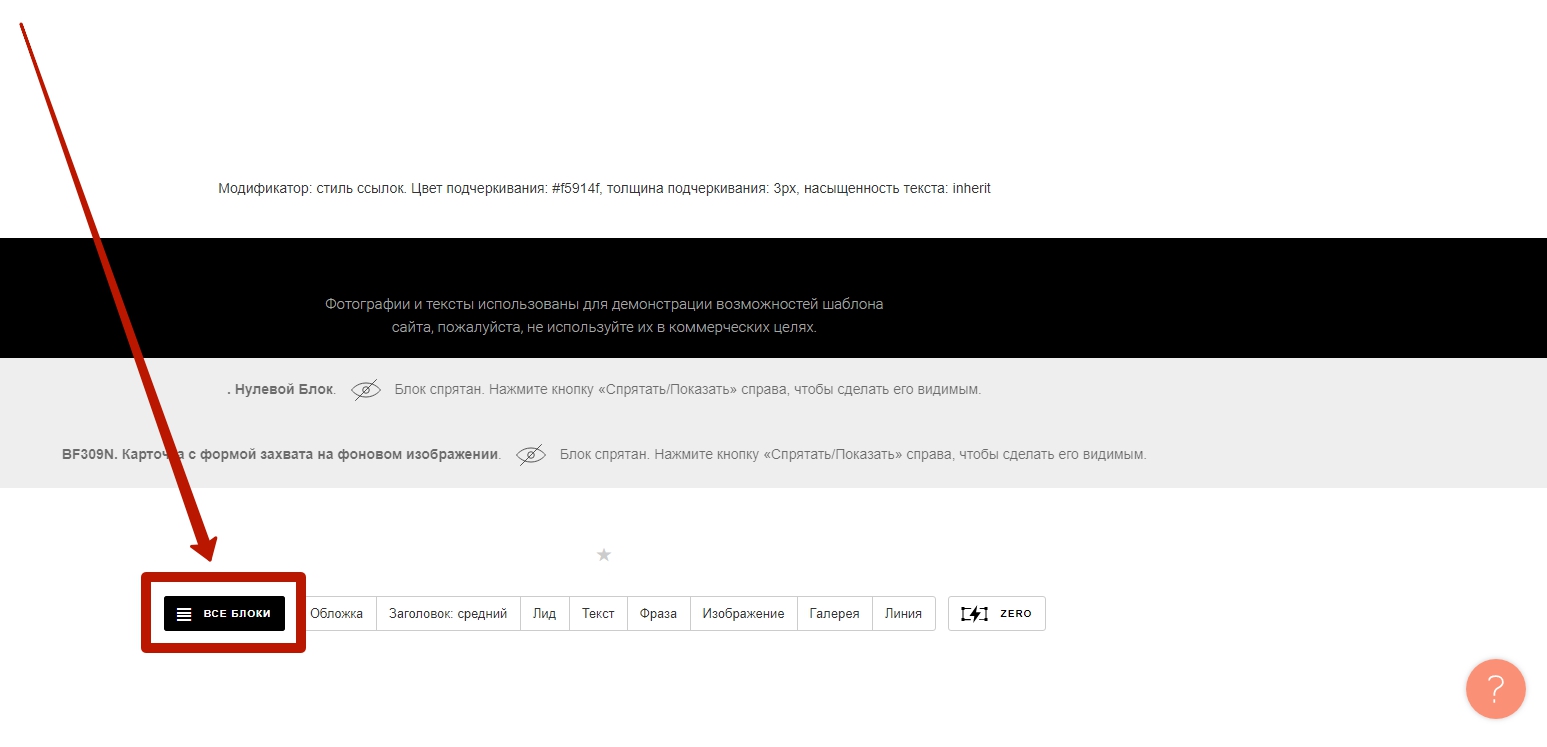Click the Zero block lightning icon
This screenshot has width=1547, height=747.
(x=973, y=614)
